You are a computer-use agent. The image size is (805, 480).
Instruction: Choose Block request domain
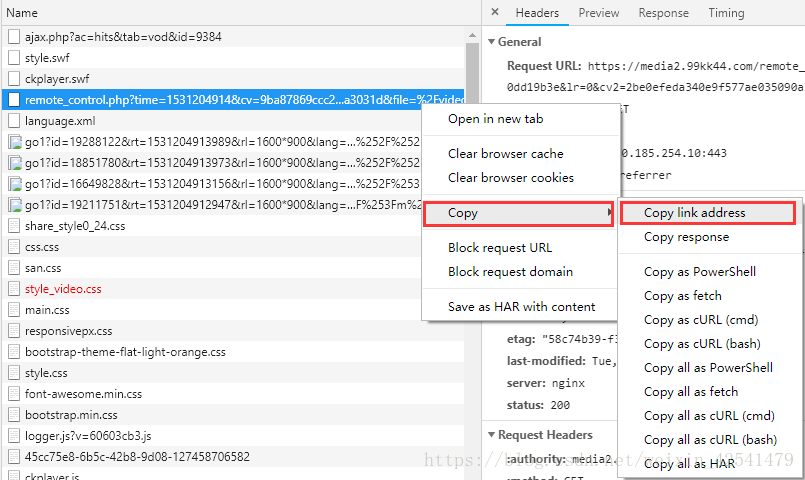521,272
